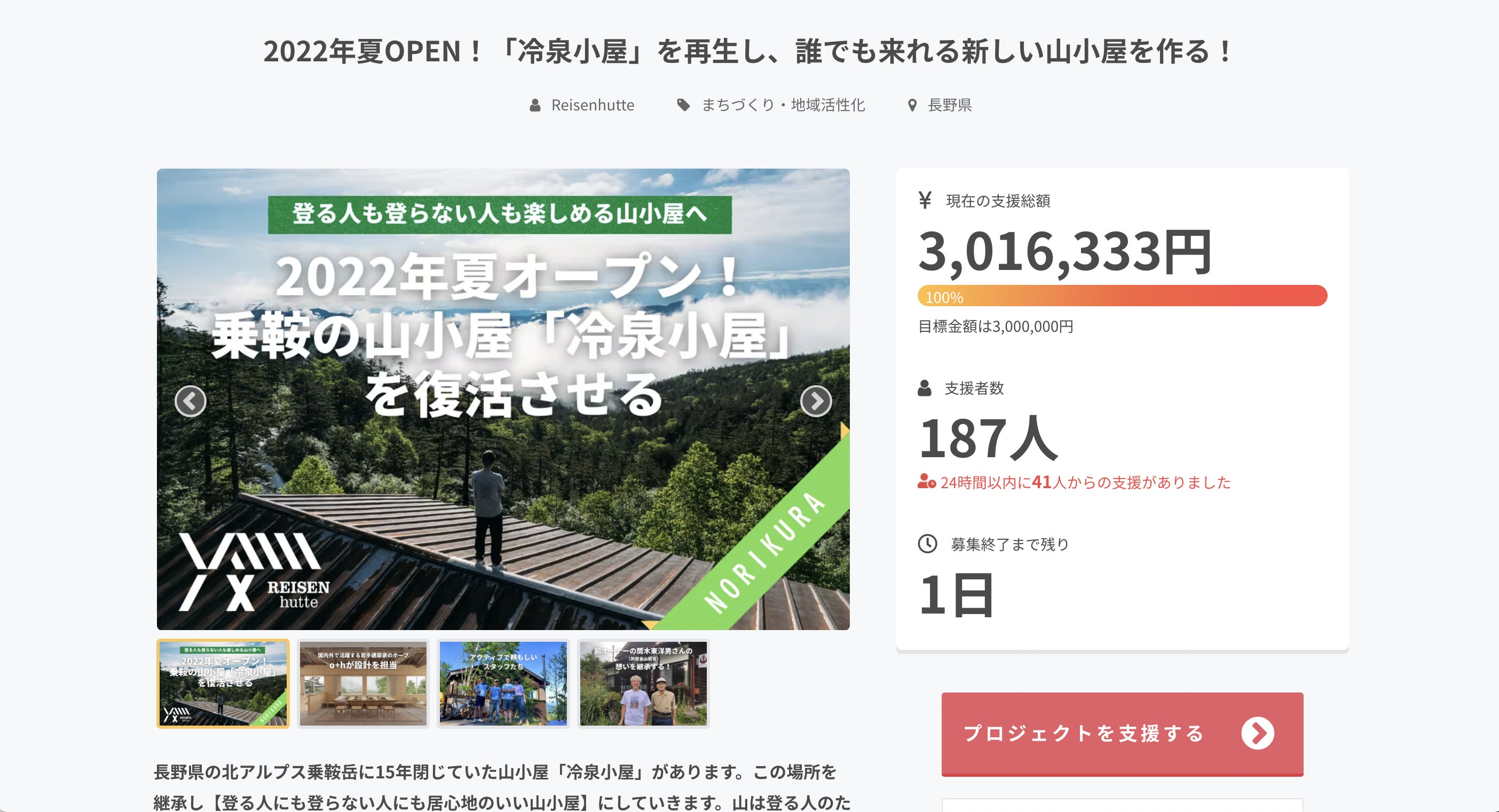Click the previous image arrow on the slideshow

click(x=190, y=401)
